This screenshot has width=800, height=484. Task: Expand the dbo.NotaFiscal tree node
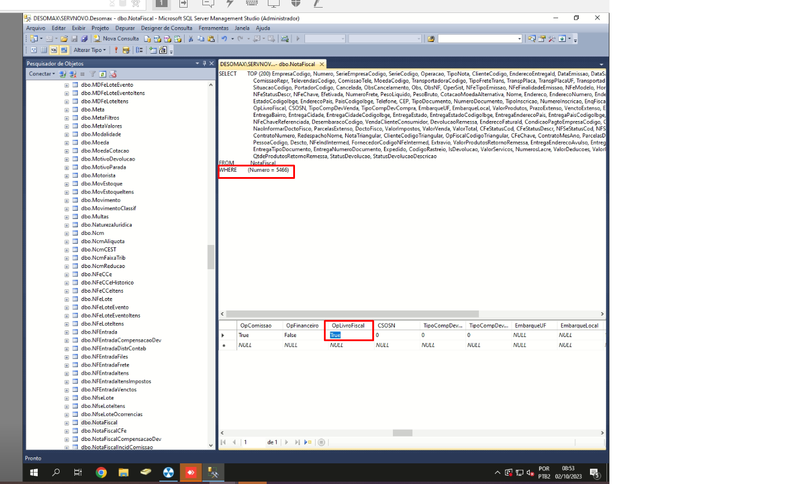point(66,423)
